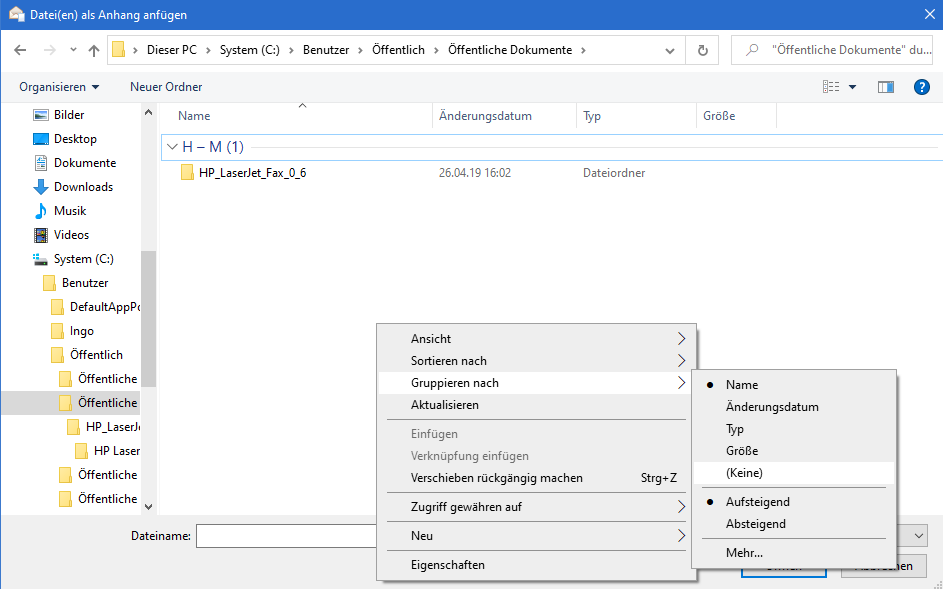Click the change view layout icon
The height and width of the screenshot is (589, 943).
(831, 87)
